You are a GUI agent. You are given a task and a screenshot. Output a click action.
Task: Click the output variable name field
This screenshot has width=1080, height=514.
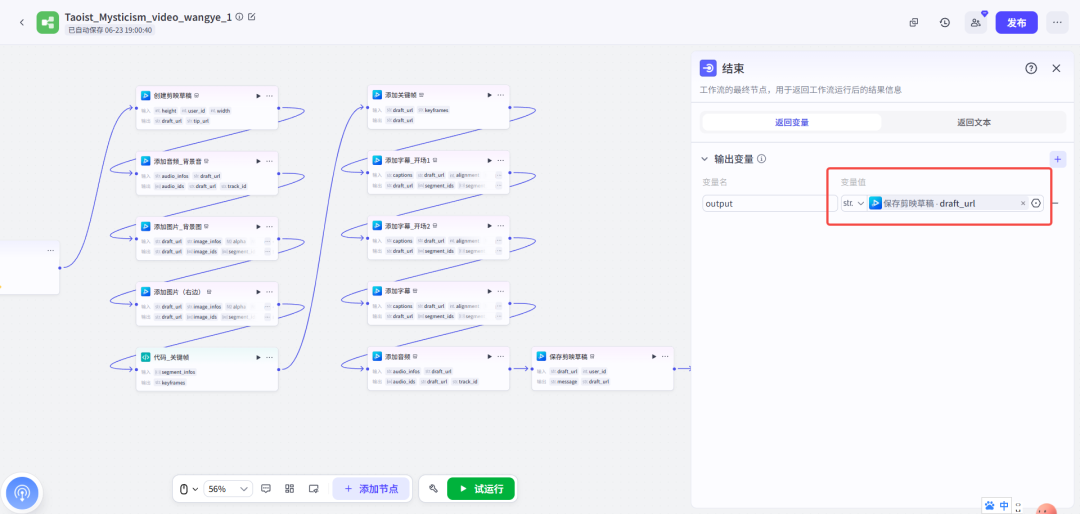tap(770, 203)
